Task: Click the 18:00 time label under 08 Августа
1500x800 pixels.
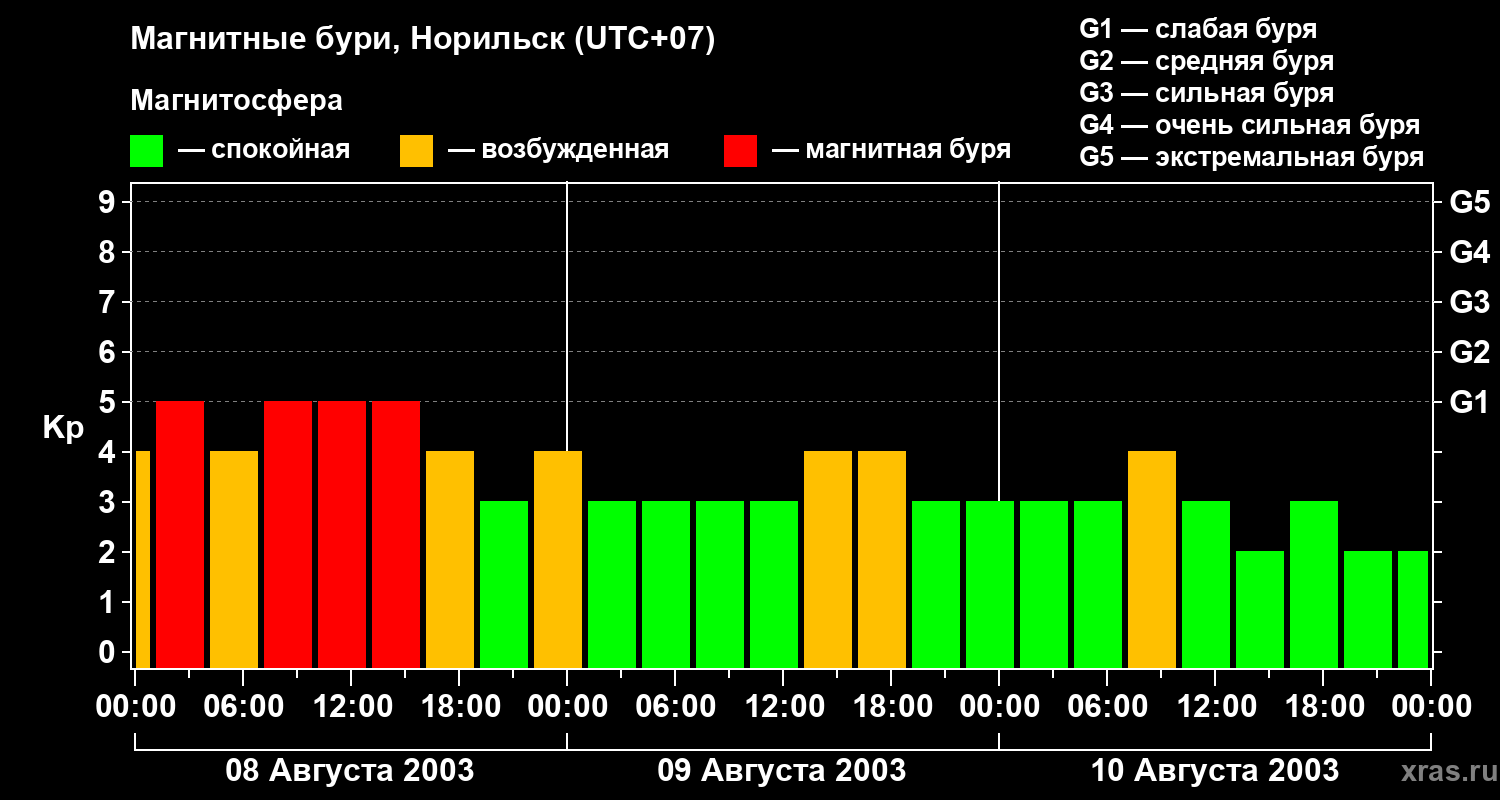Action: (x=459, y=707)
